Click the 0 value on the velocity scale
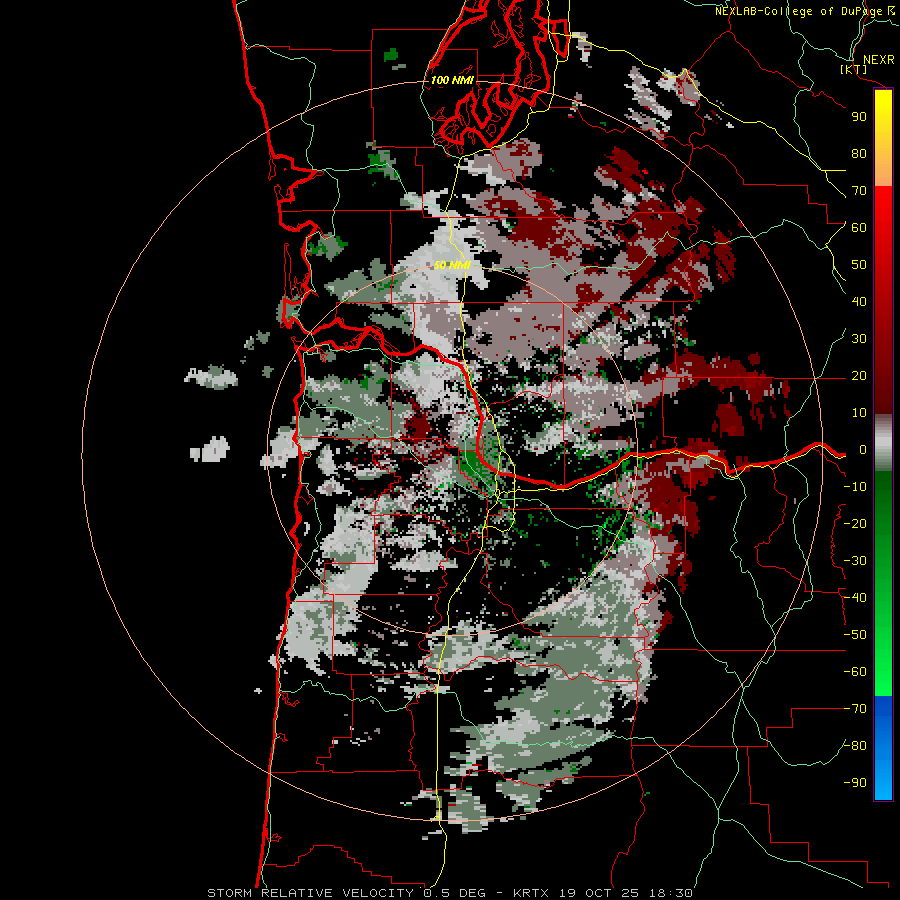The height and width of the screenshot is (900, 900). [x=862, y=449]
